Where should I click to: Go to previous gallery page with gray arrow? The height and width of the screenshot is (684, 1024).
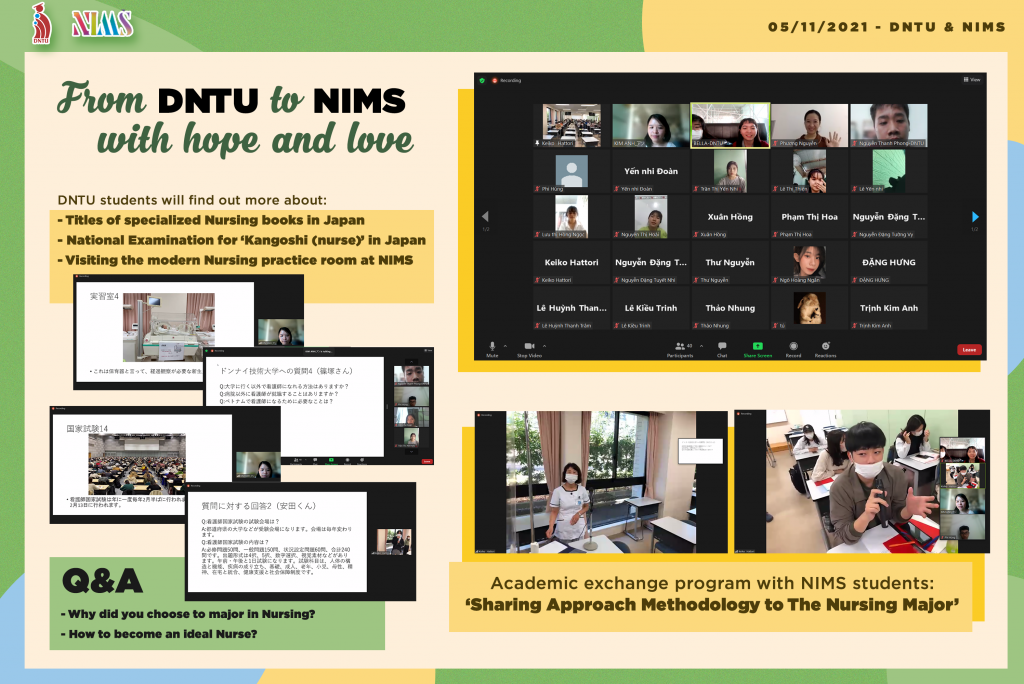485,216
